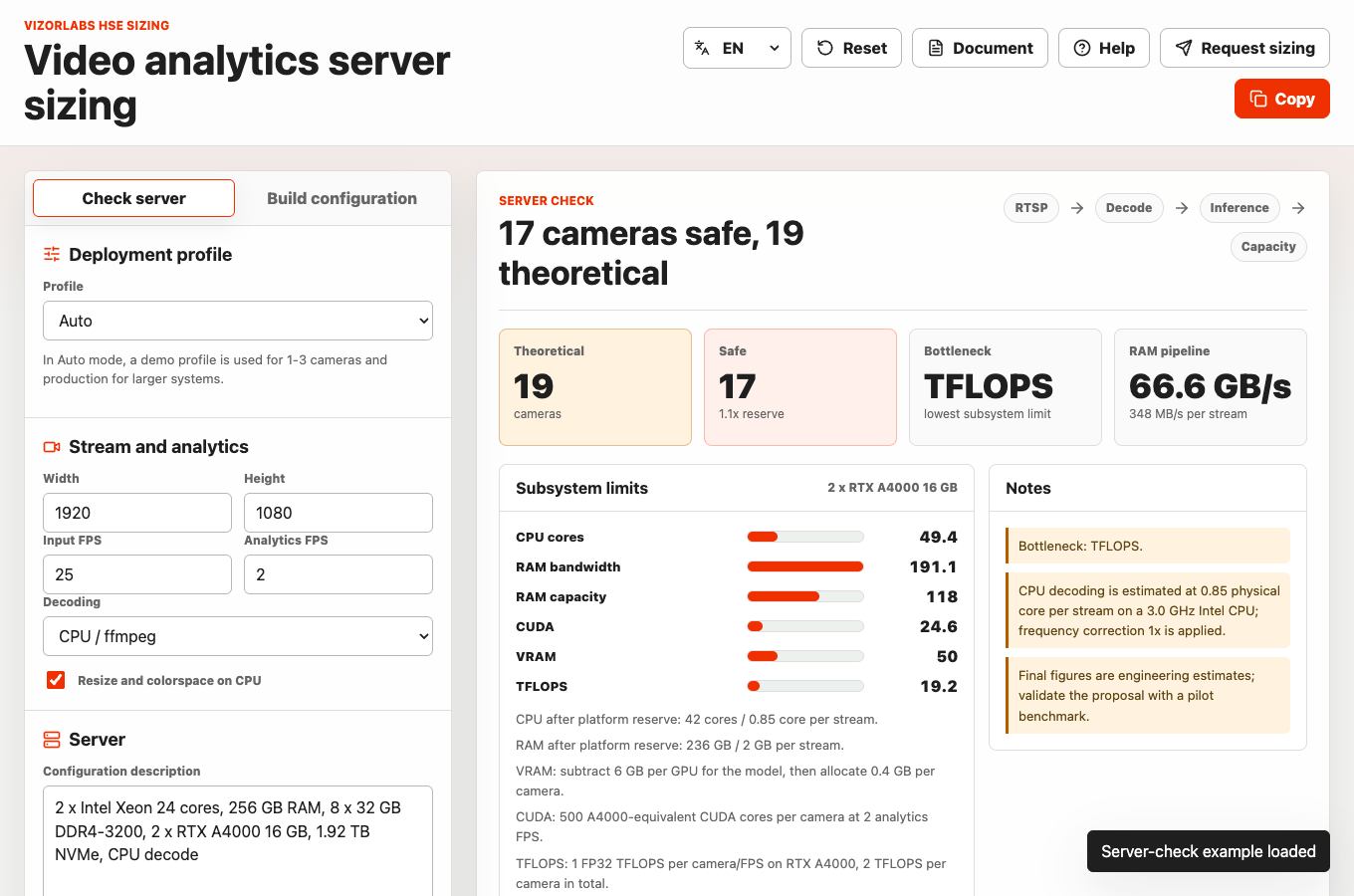1354x896 pixels.
Task: Click the Request sizing button
Action: (x=1244, y=48)
